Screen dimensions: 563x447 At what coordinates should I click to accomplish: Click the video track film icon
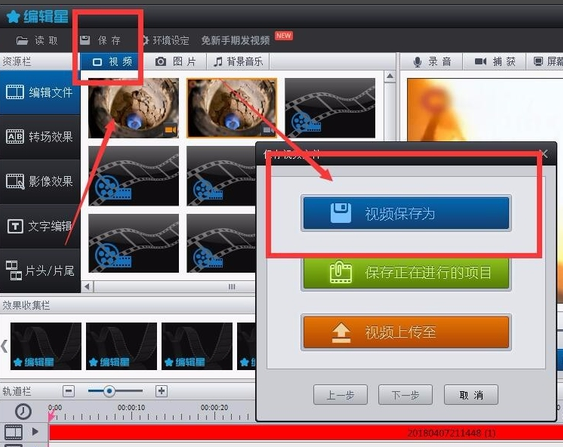14,432
